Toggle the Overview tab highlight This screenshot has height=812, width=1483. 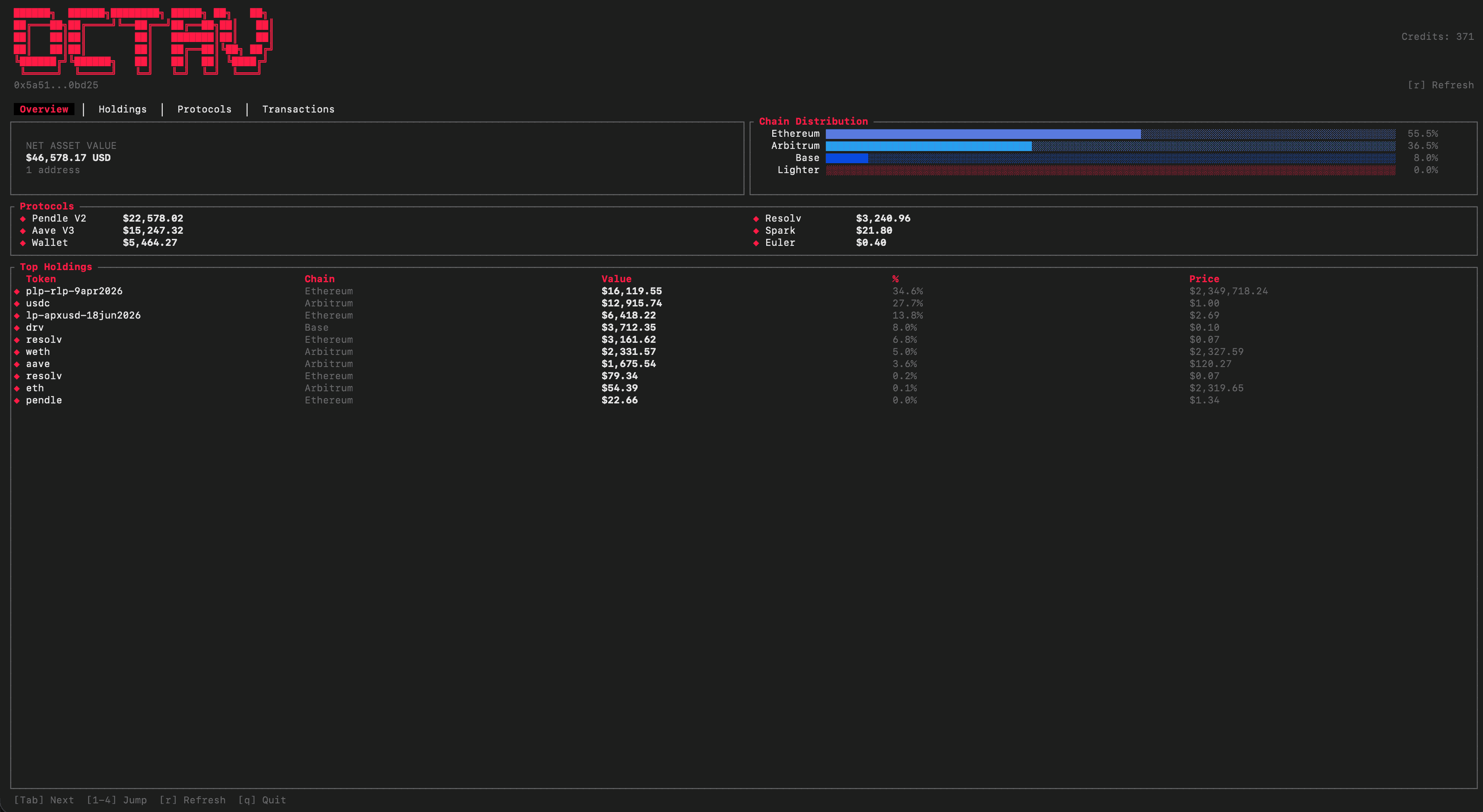tap(44, 109)
